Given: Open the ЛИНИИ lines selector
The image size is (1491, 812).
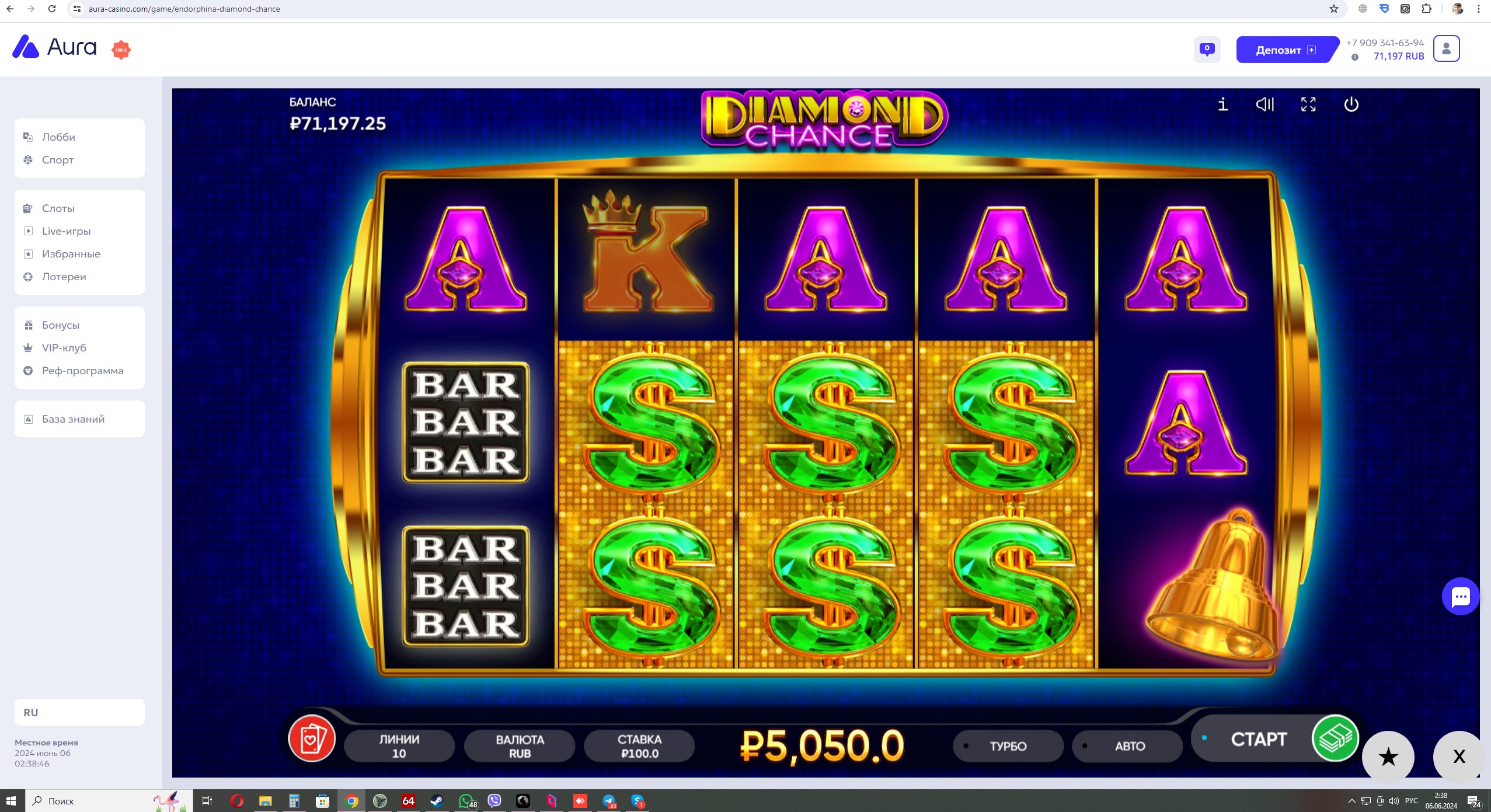Looking at the screenshot, I should point(399,746).
